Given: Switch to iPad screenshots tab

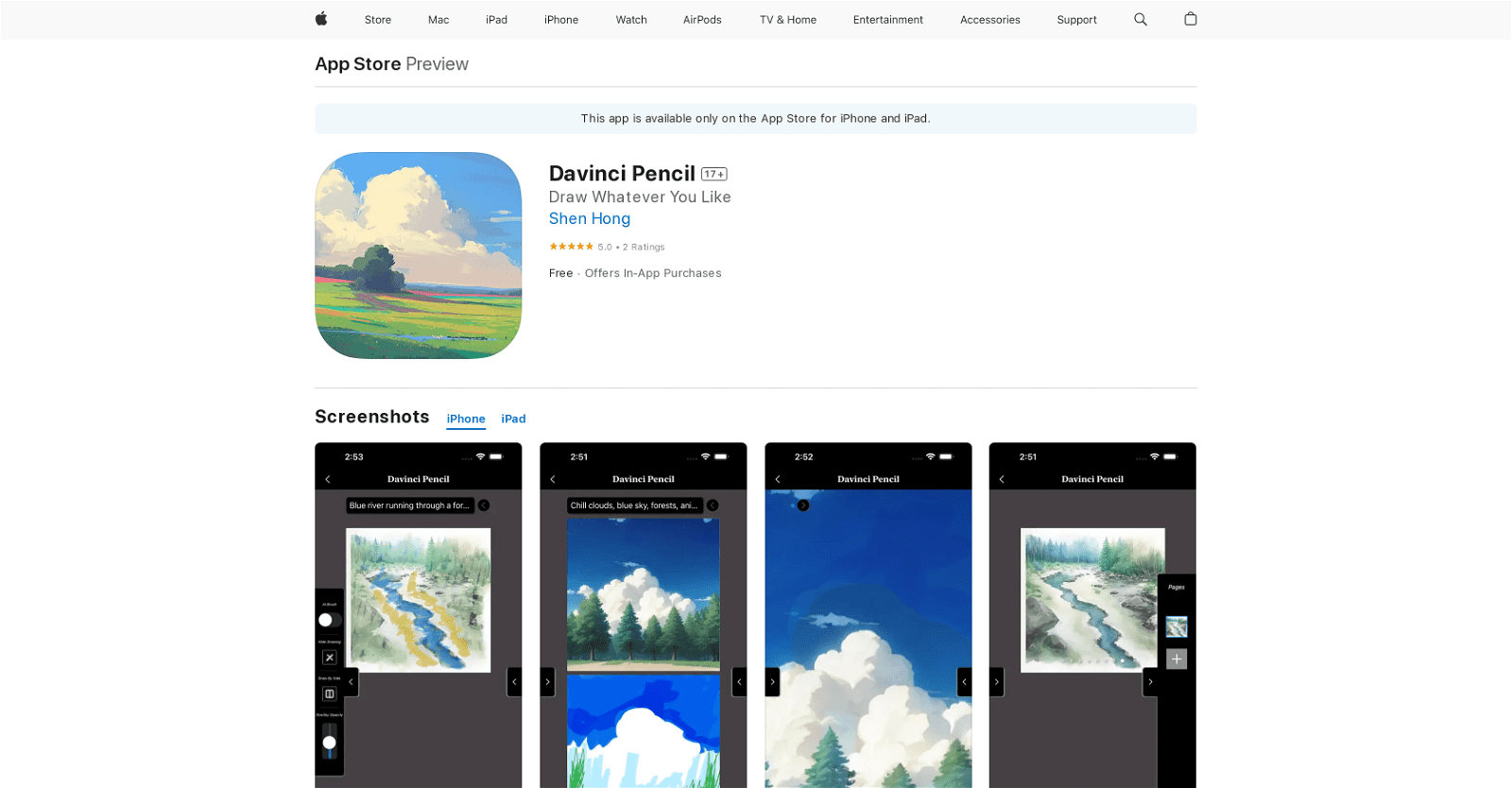Looking at the screenshot, I should pos(513,419).
